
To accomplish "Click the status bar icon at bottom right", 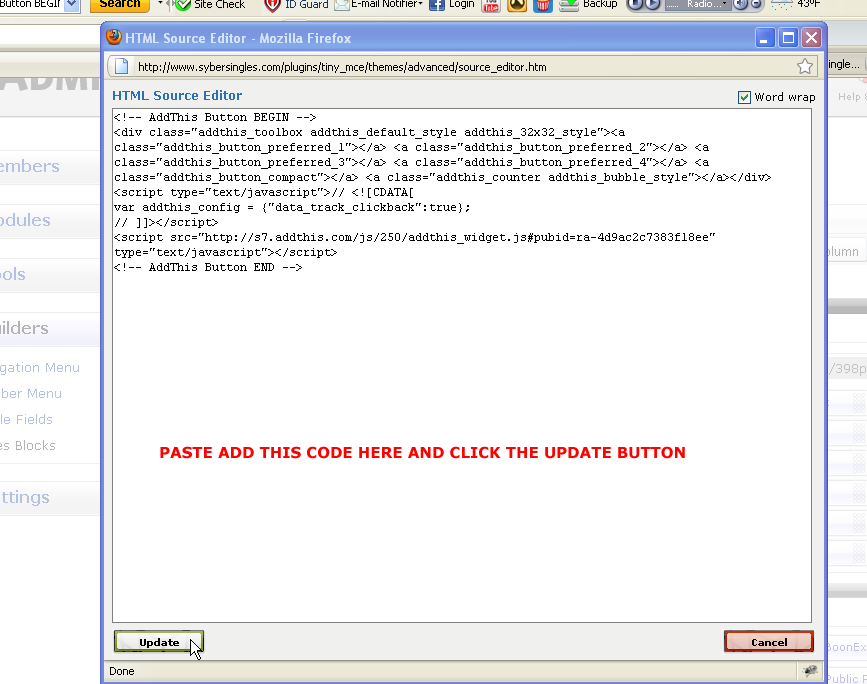I will 809,671.
